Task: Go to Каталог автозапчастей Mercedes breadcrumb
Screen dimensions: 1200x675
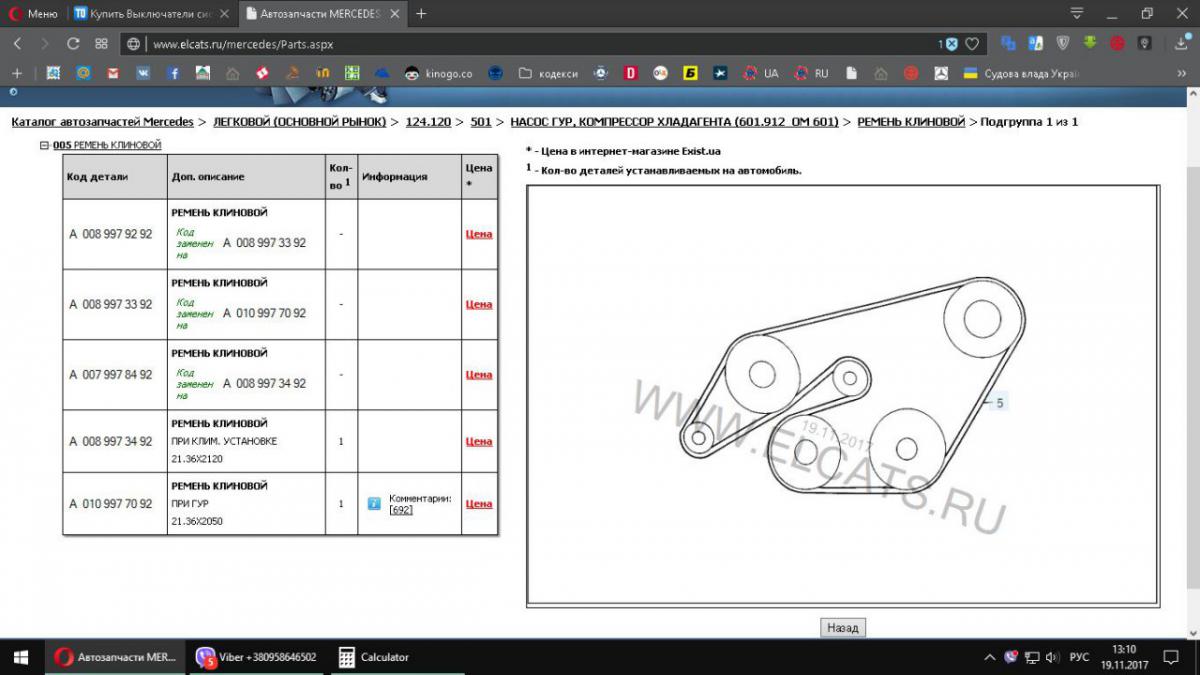Action: pyautogui.click(x=102, y=121)
